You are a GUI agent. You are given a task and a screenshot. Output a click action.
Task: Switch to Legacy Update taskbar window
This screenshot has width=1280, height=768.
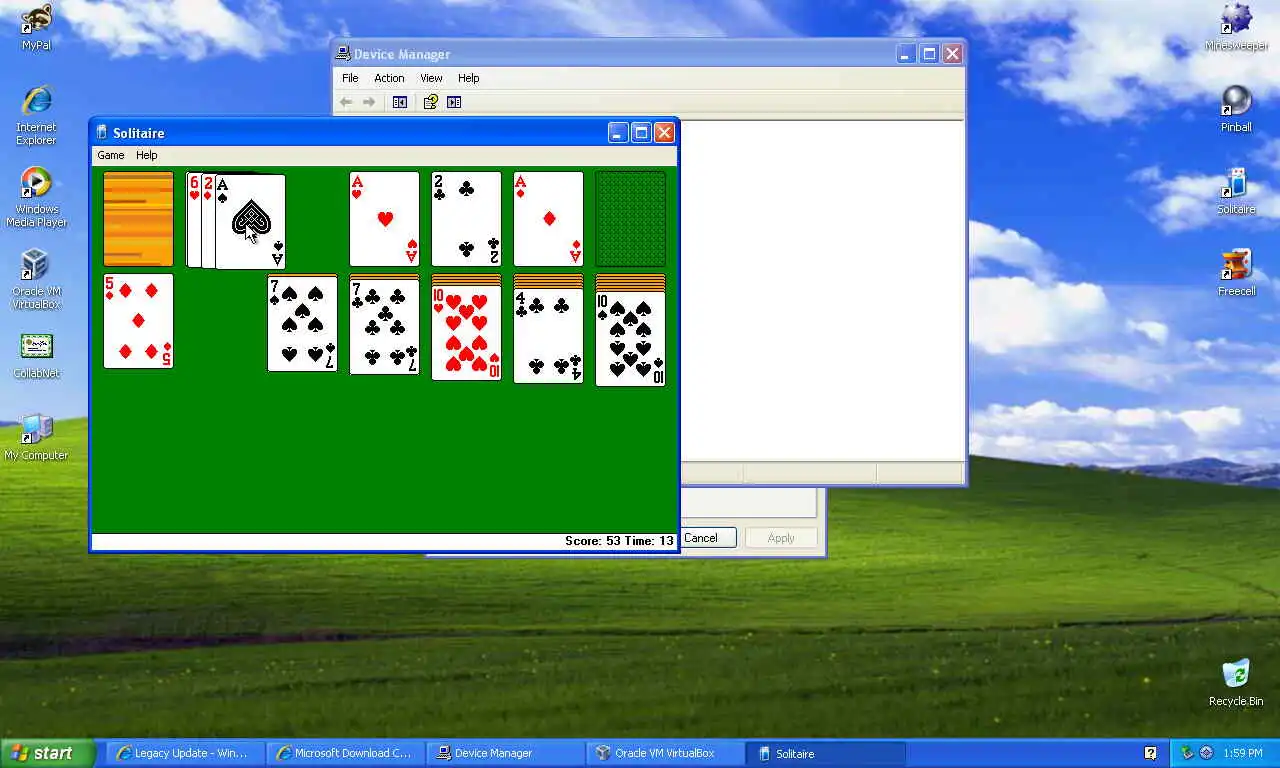[184, 753]
